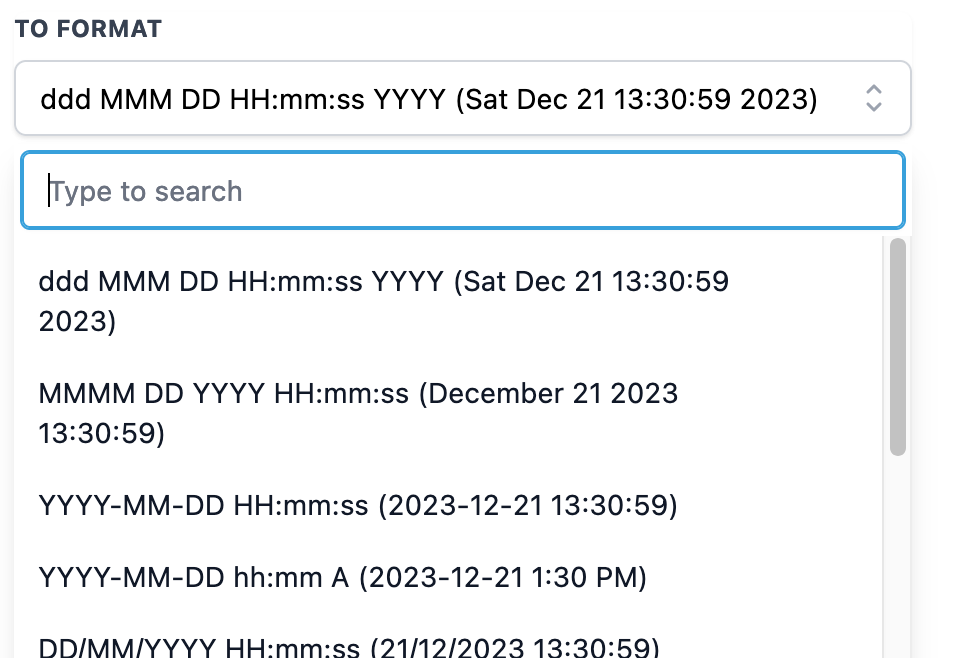The height and width of the screenshot is (658, 956).
Task: Select ddd MMM DD HH:mm:ss YYYY option
Action: [448, 301]
